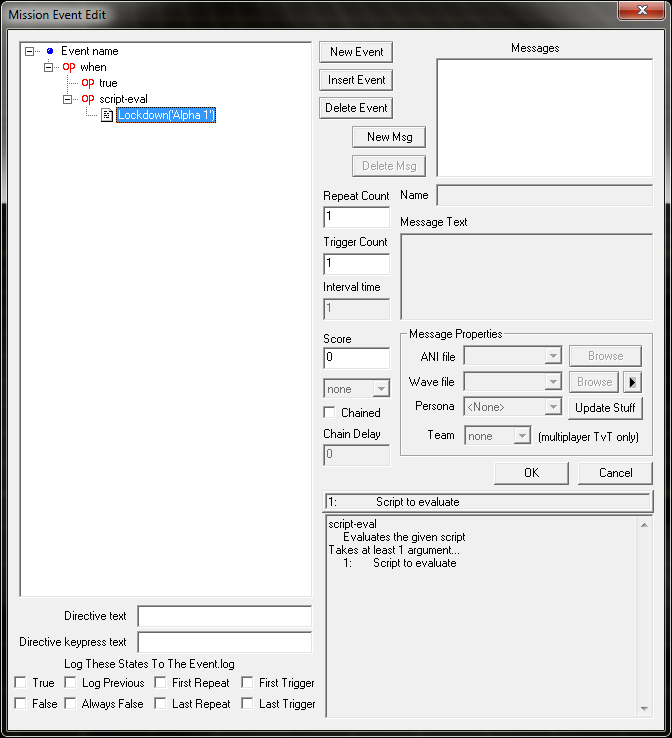Collapse the 'when' operator node
Screen dimensions: 672x738
pyautogui.click(x=49, y=67)
